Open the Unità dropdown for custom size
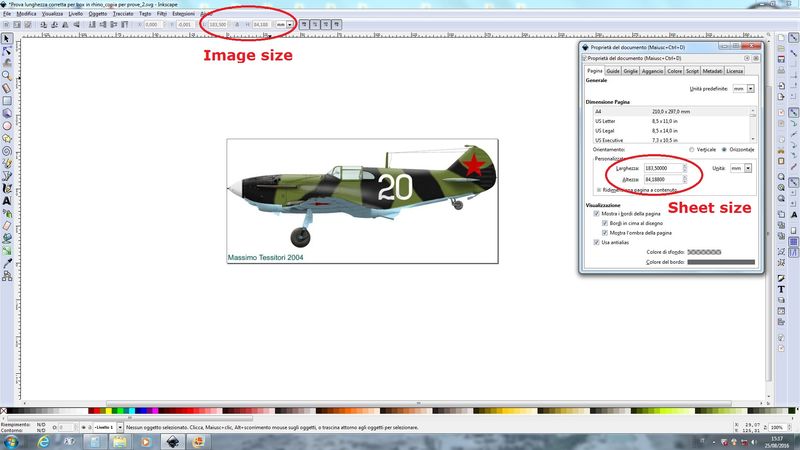Image resolution: width=800 pixels, height=450 pixels. [740, 168]
